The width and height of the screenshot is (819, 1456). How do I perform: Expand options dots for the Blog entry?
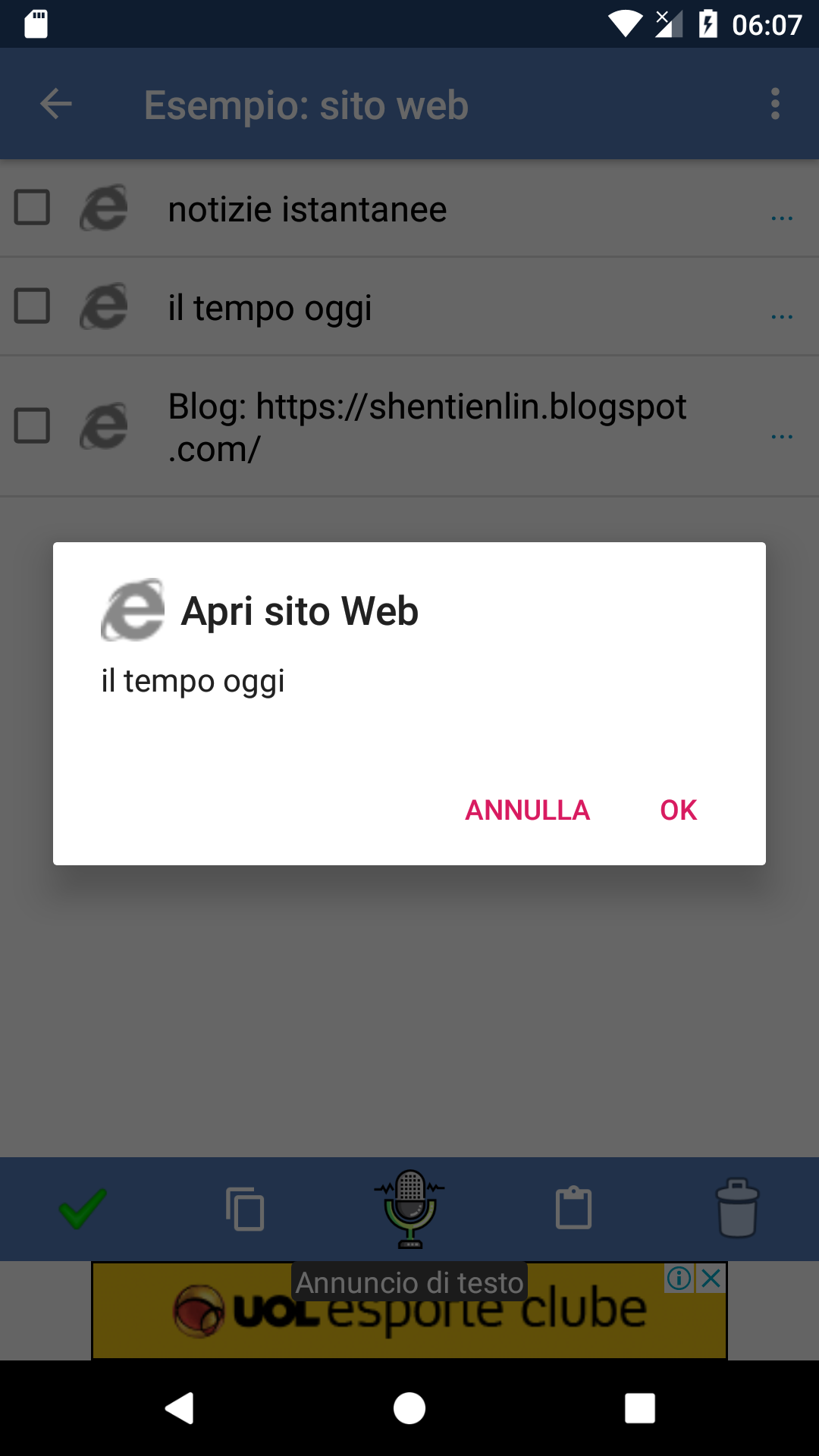click(782, 436)
